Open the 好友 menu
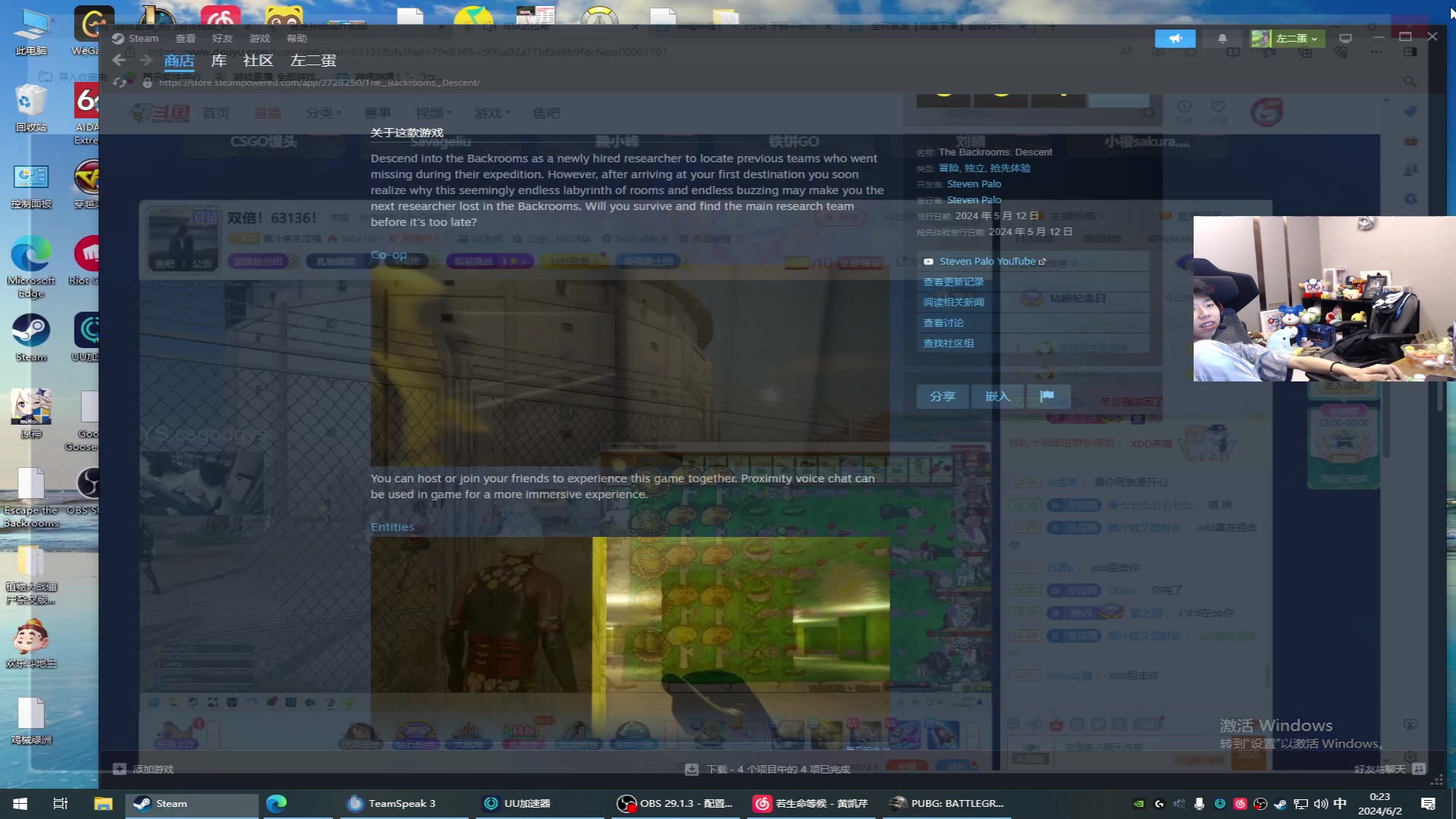The image size is (1456, 819). pos(222,39)
